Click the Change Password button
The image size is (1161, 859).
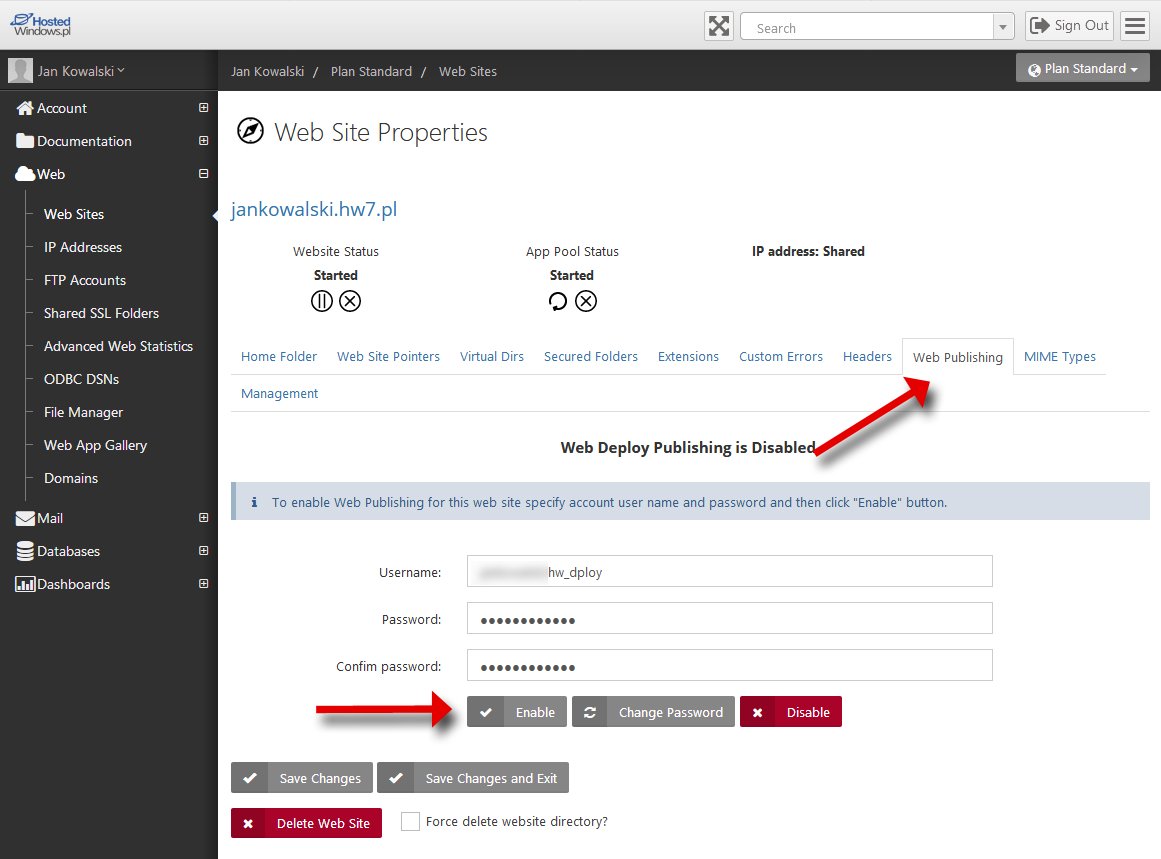654,712
